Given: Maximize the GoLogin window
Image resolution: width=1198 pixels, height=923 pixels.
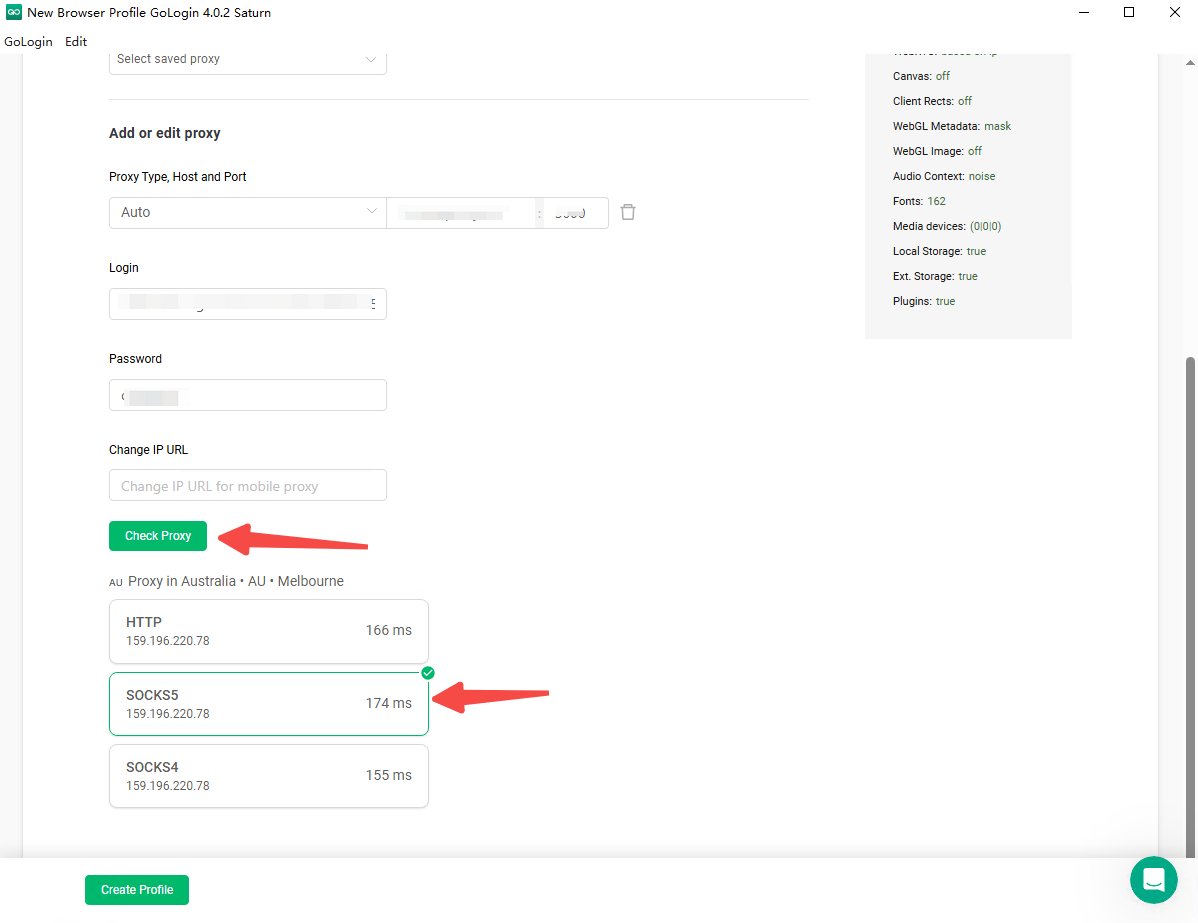Looking at the screenshot, I should (1129, 13).
